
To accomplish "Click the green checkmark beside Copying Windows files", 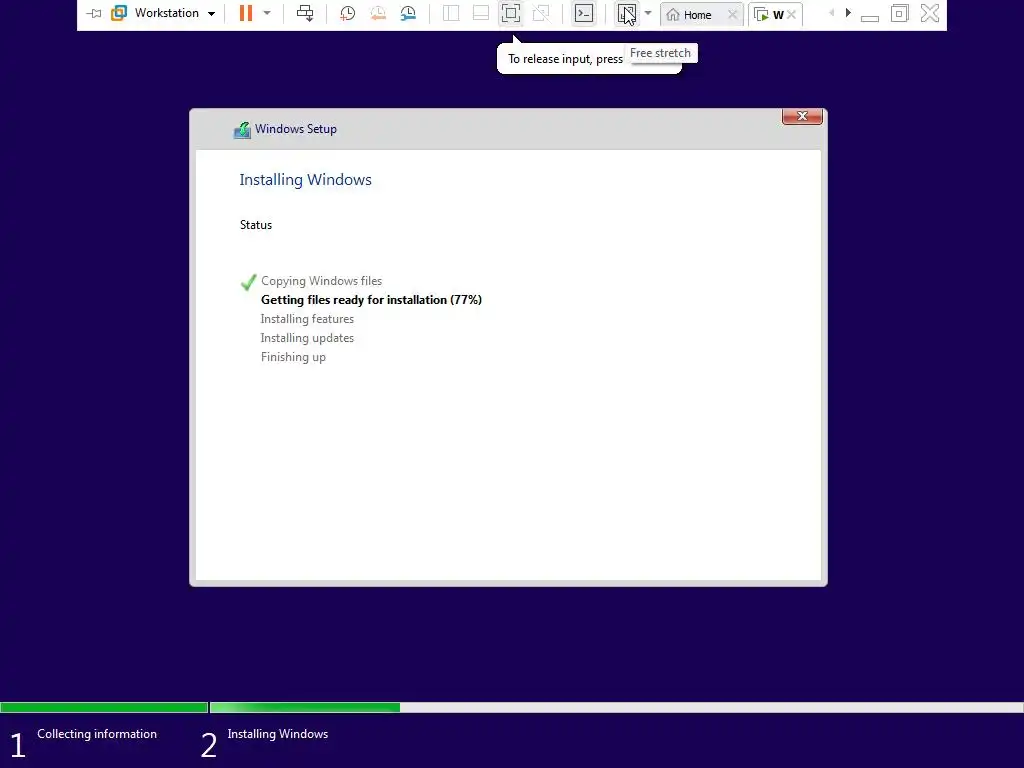I will [248, 282].
